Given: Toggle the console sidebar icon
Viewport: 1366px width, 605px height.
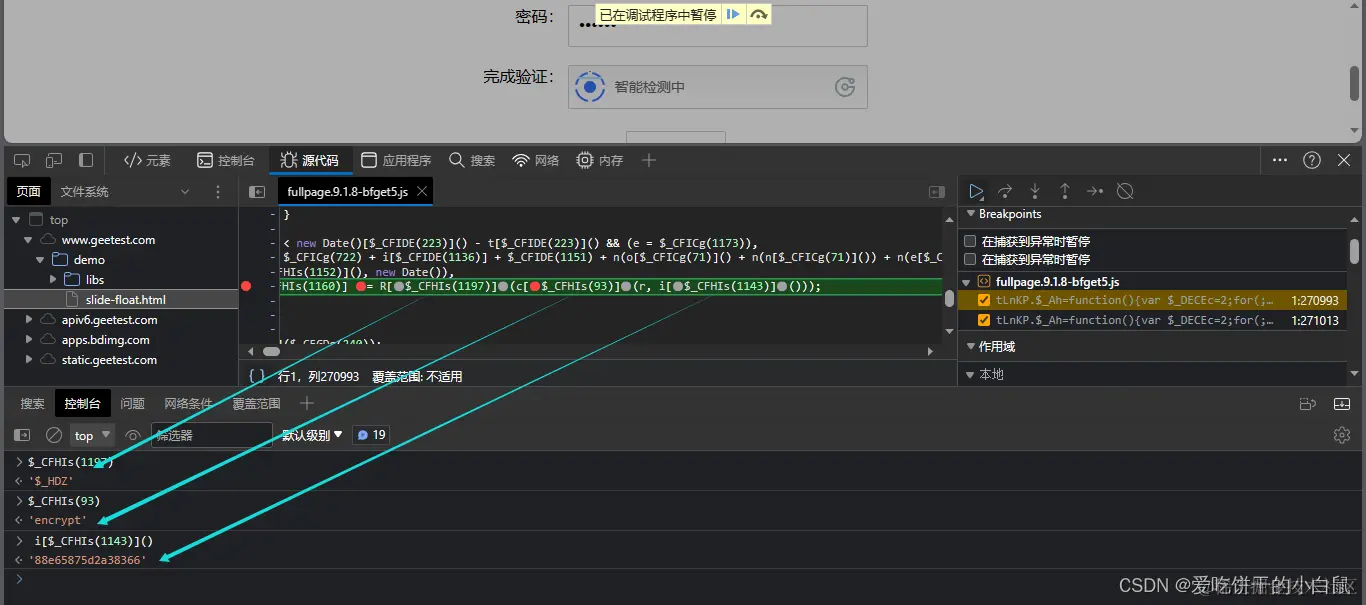Looking at the screenshot, I should 22,435.
